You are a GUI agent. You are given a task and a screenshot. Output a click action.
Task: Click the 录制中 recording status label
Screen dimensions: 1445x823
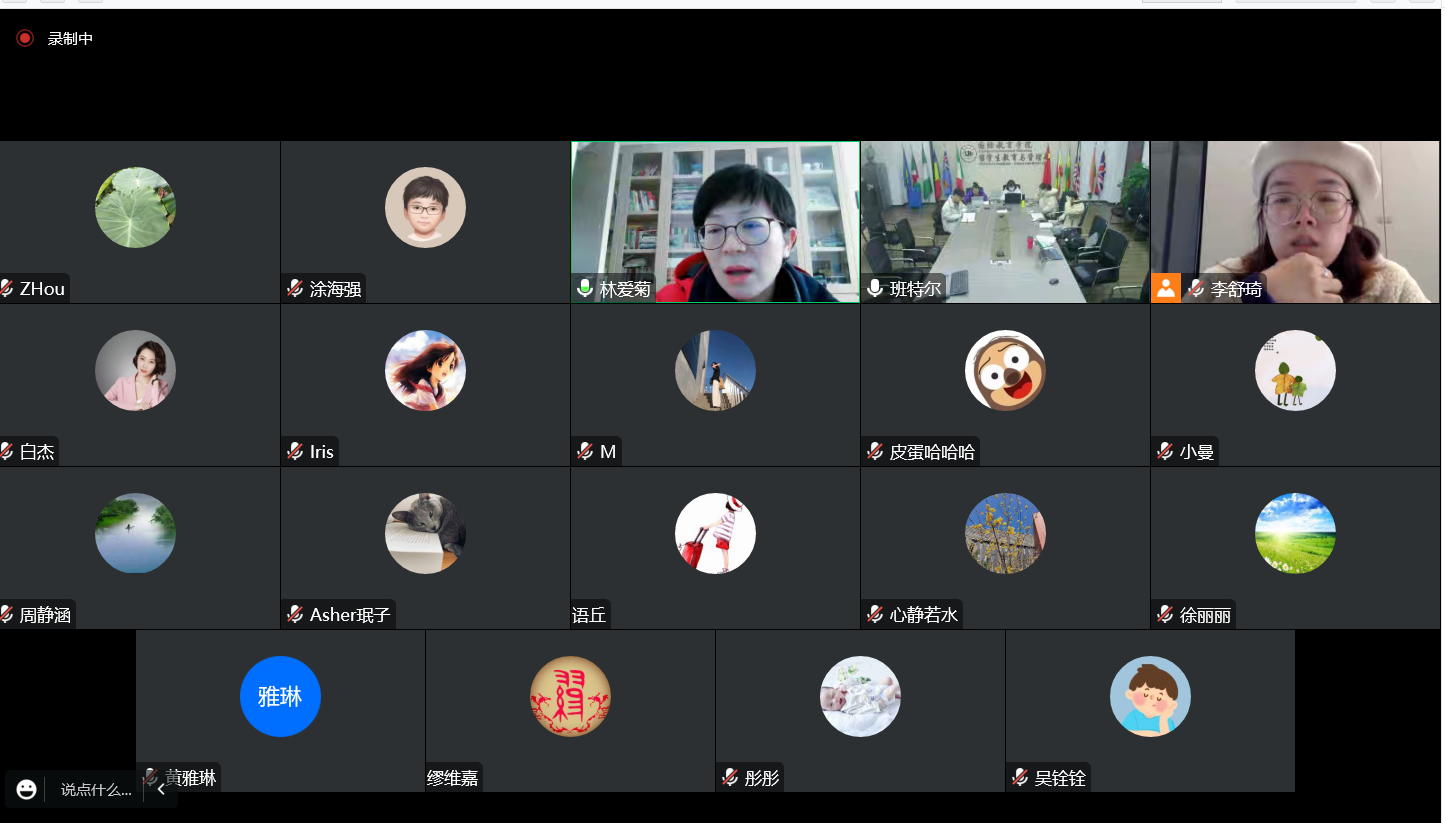70,39
